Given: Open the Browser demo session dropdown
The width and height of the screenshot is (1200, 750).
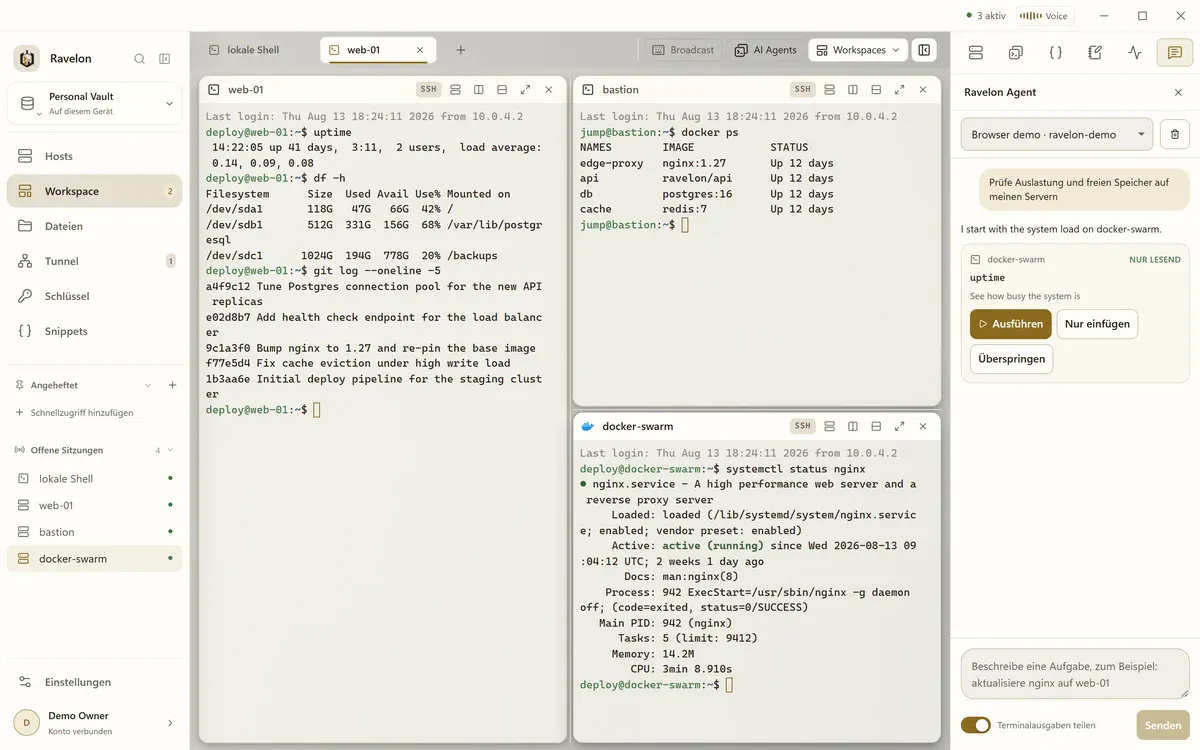Looking at the screenshot, I should [x=1056, y=134].
